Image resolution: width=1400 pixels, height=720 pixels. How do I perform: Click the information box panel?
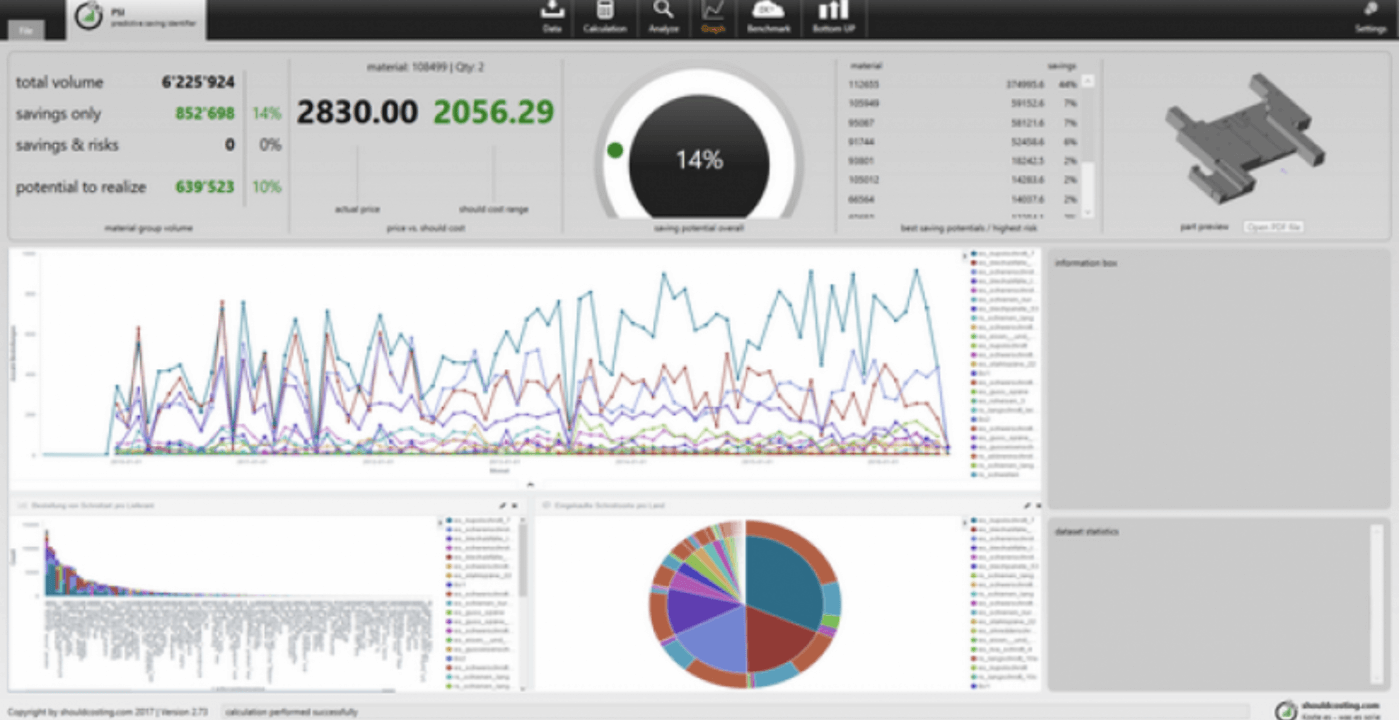click(x=1218, y=380)
